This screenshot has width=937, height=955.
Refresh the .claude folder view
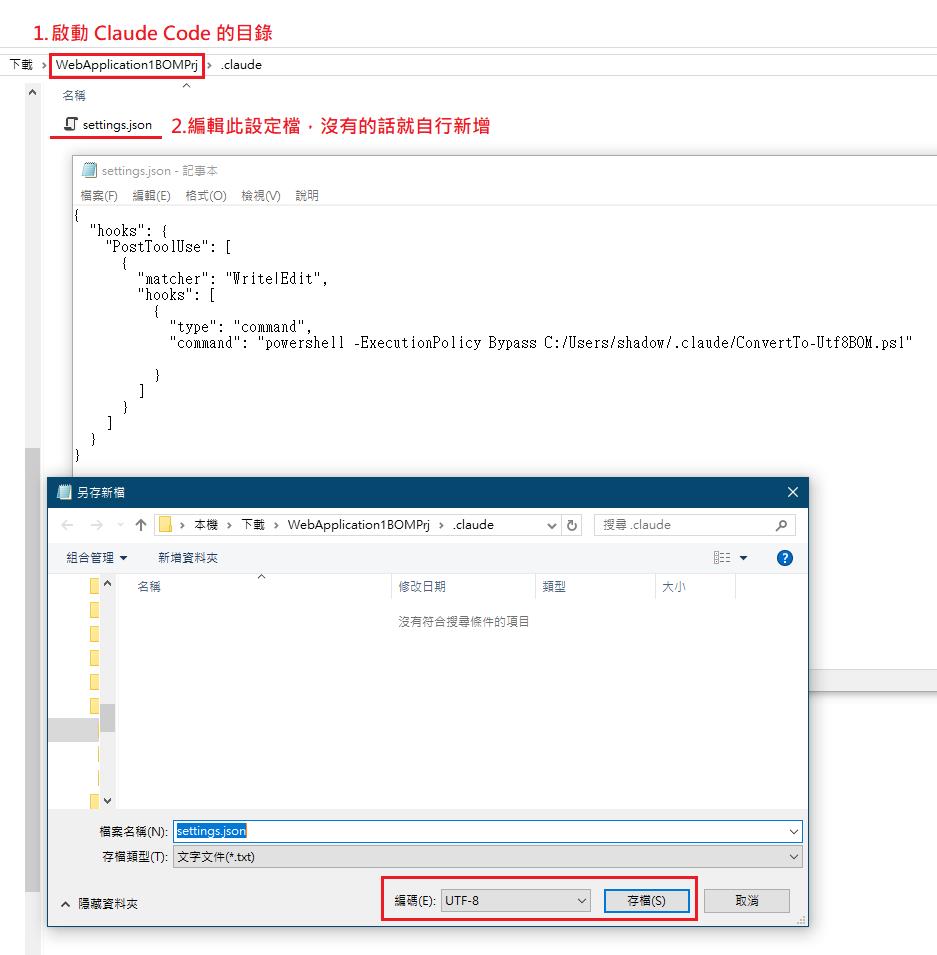click(x=572, y=525)
